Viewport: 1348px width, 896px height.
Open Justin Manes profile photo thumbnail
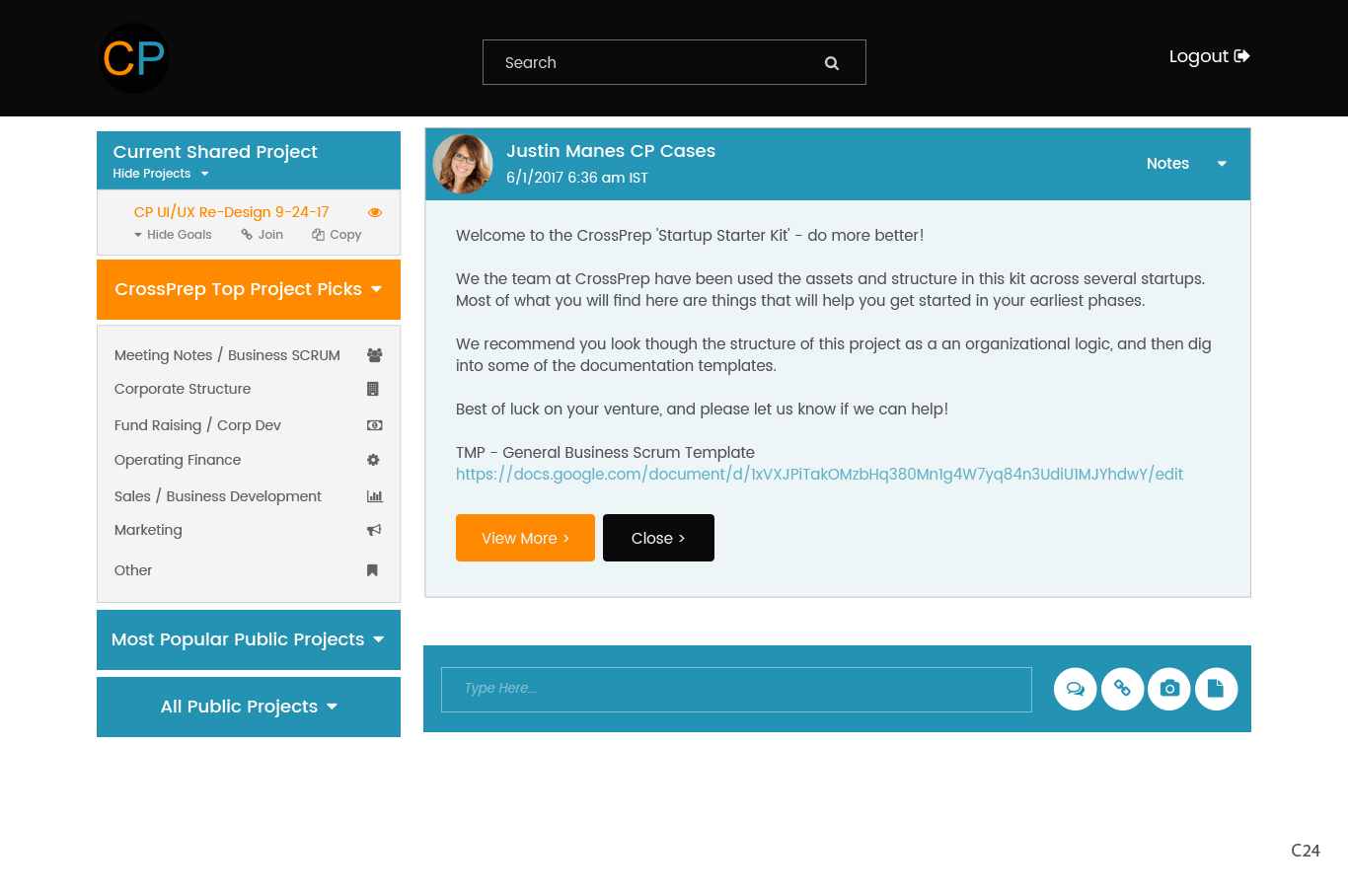[x=463, y=164]
